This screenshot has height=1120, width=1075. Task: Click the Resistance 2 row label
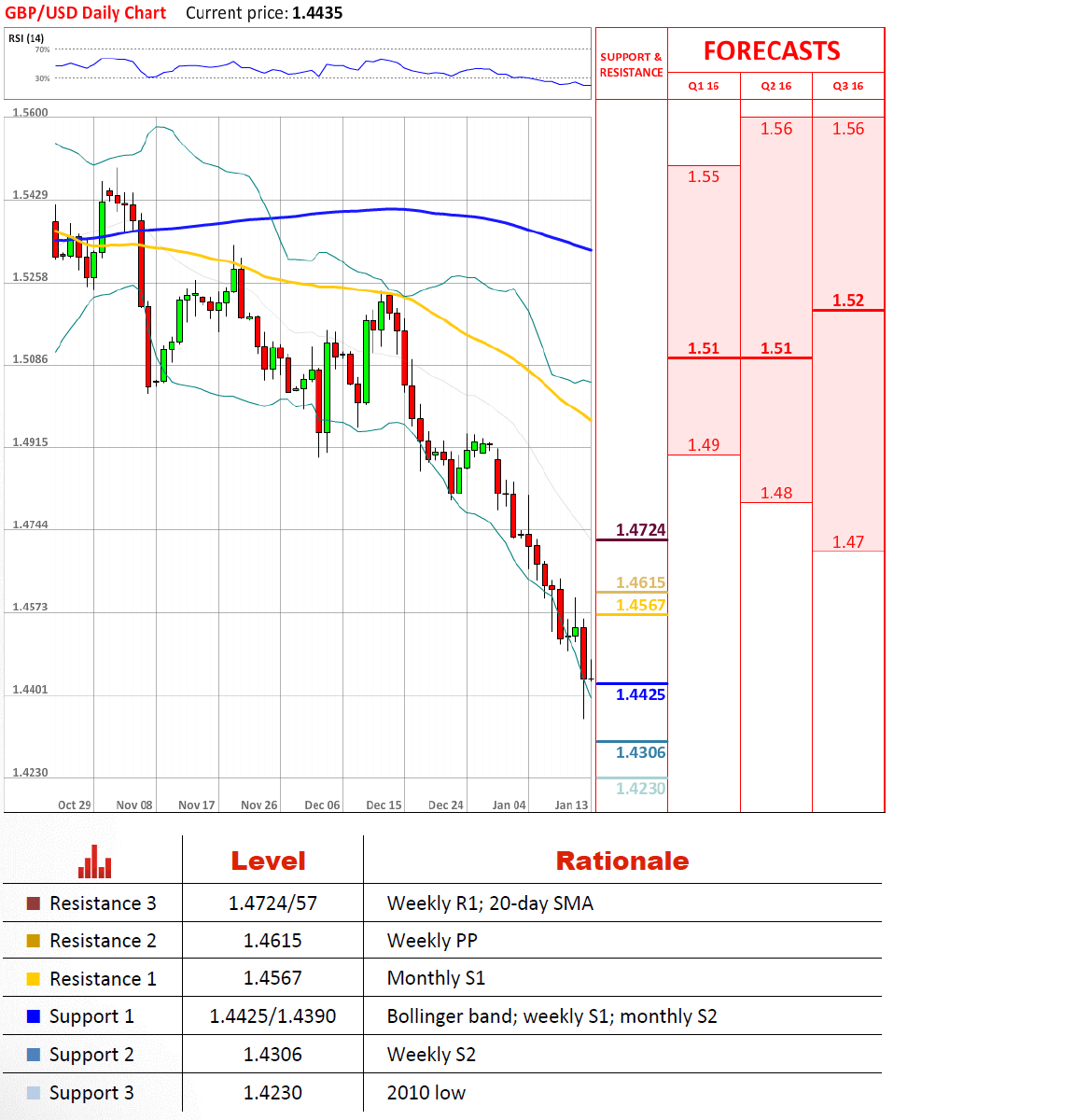[x=103, y=941]
